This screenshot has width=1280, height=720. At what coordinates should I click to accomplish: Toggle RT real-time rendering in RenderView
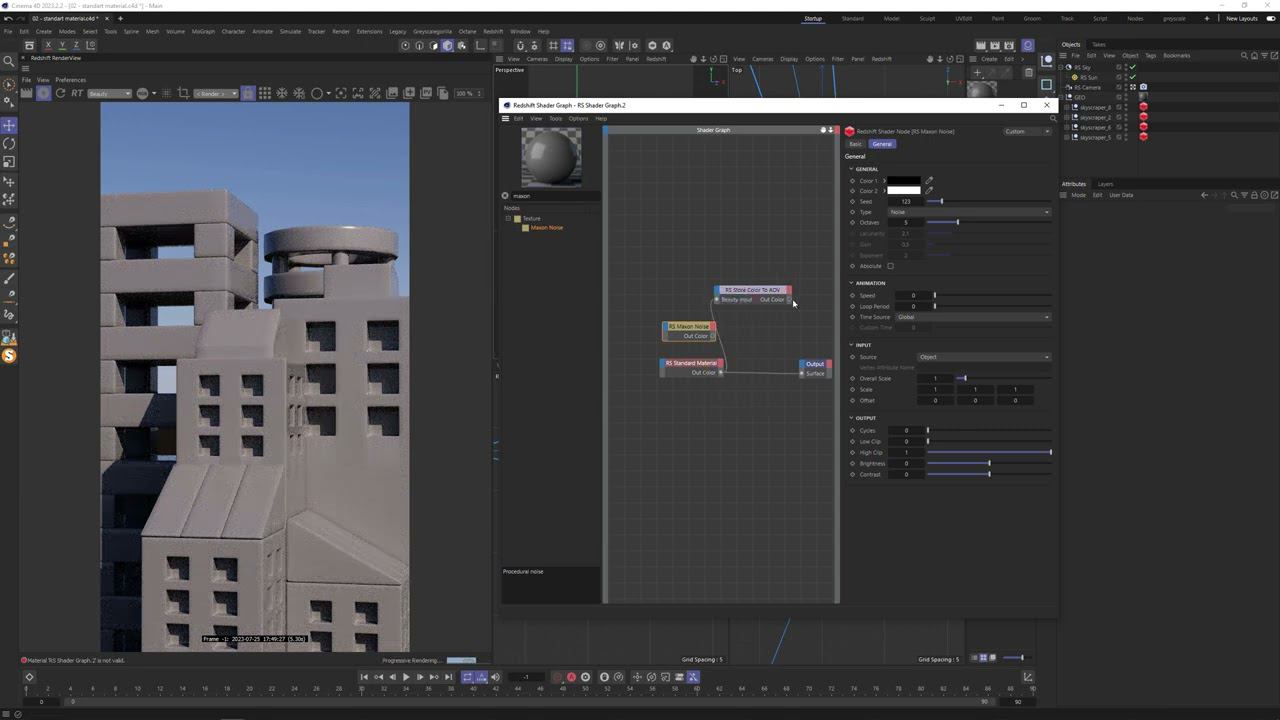point(77,93)
